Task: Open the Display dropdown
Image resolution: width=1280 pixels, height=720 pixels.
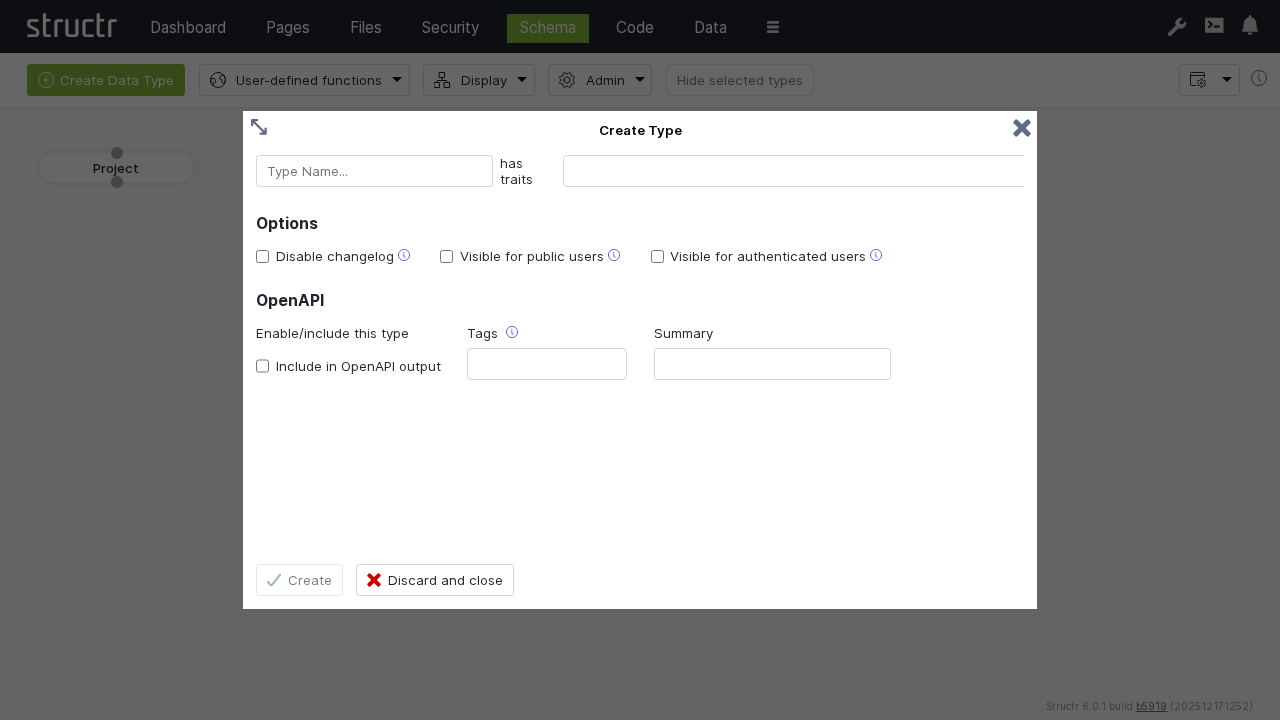Action: pos(479,80)
